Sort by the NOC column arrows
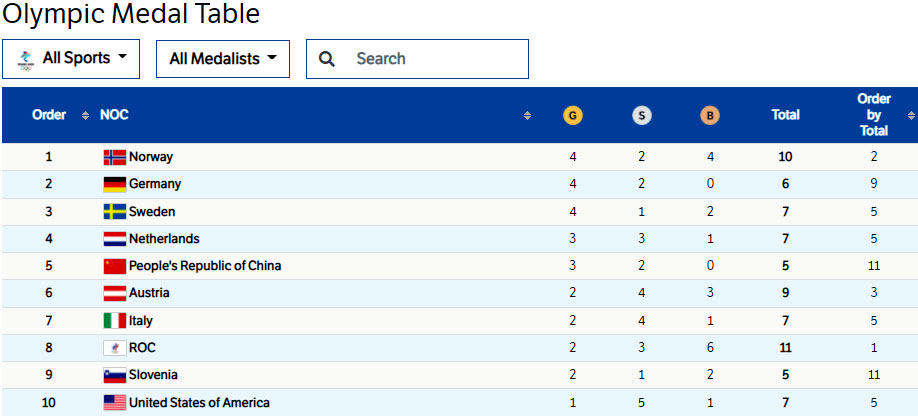This screenshot has height=416, width=918. coord(527,115)
